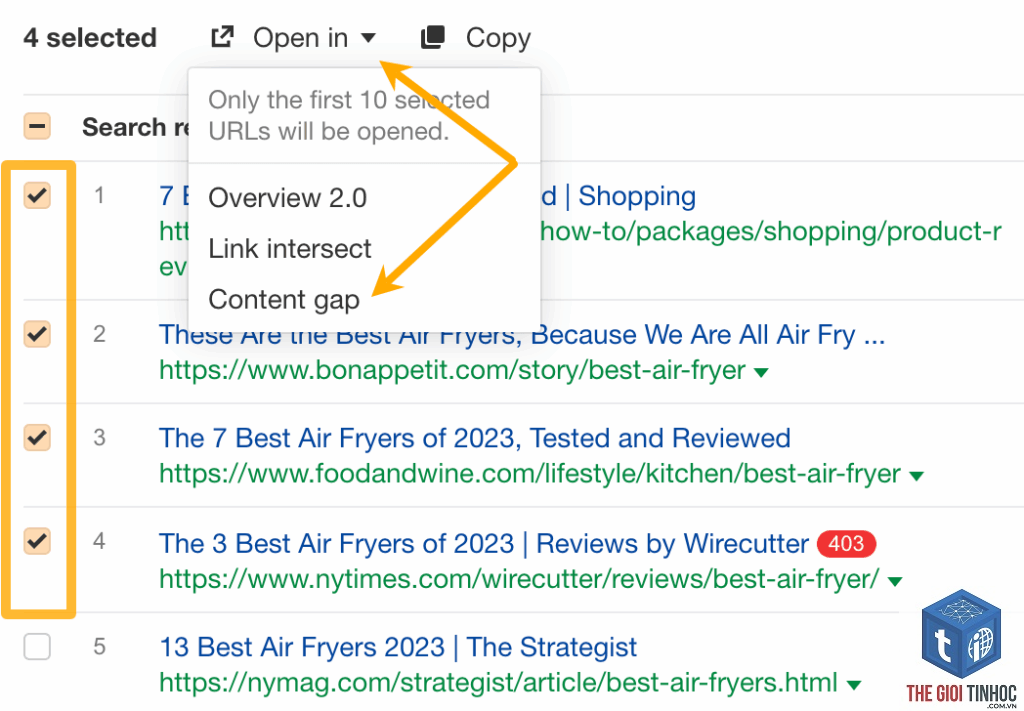
Task: Click the nymag.com strategist URL
Action: [498, 683]
